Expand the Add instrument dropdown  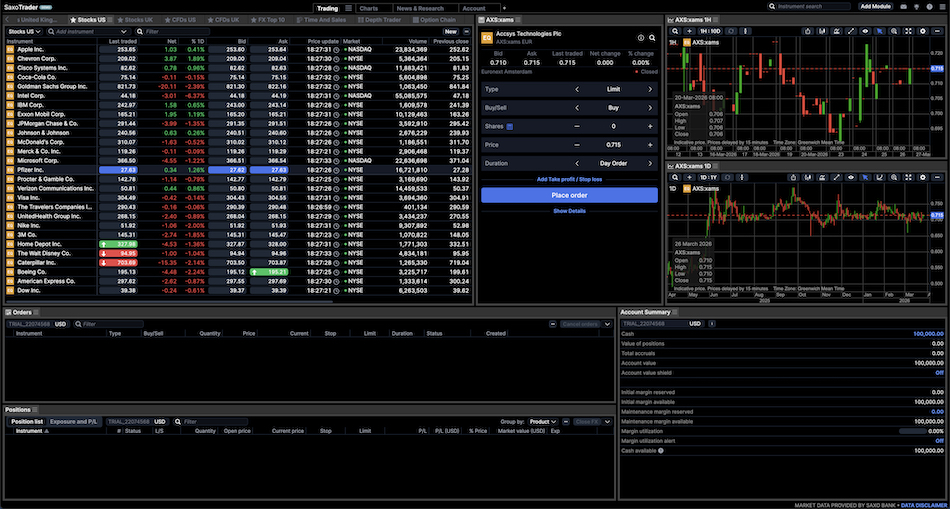click(124, 31)
